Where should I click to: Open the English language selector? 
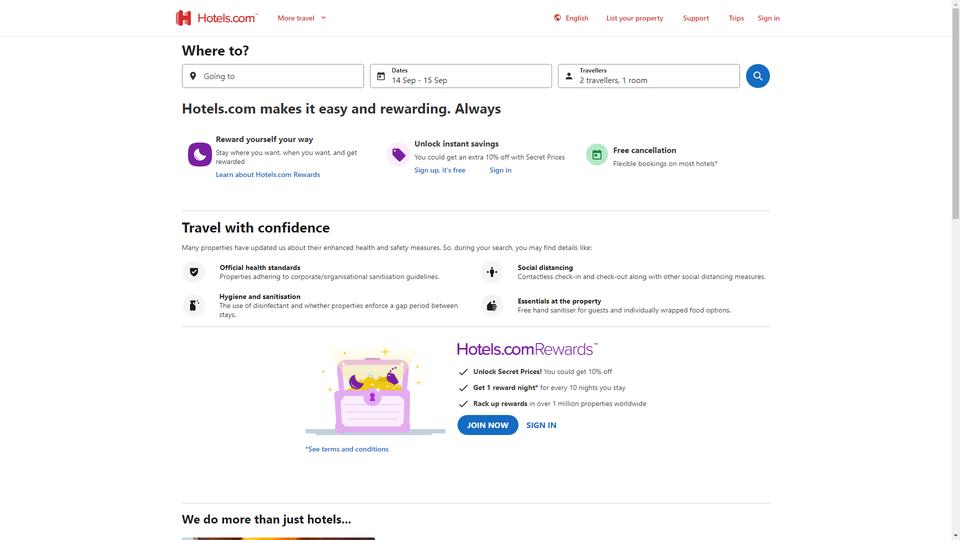tap(571, 18)
